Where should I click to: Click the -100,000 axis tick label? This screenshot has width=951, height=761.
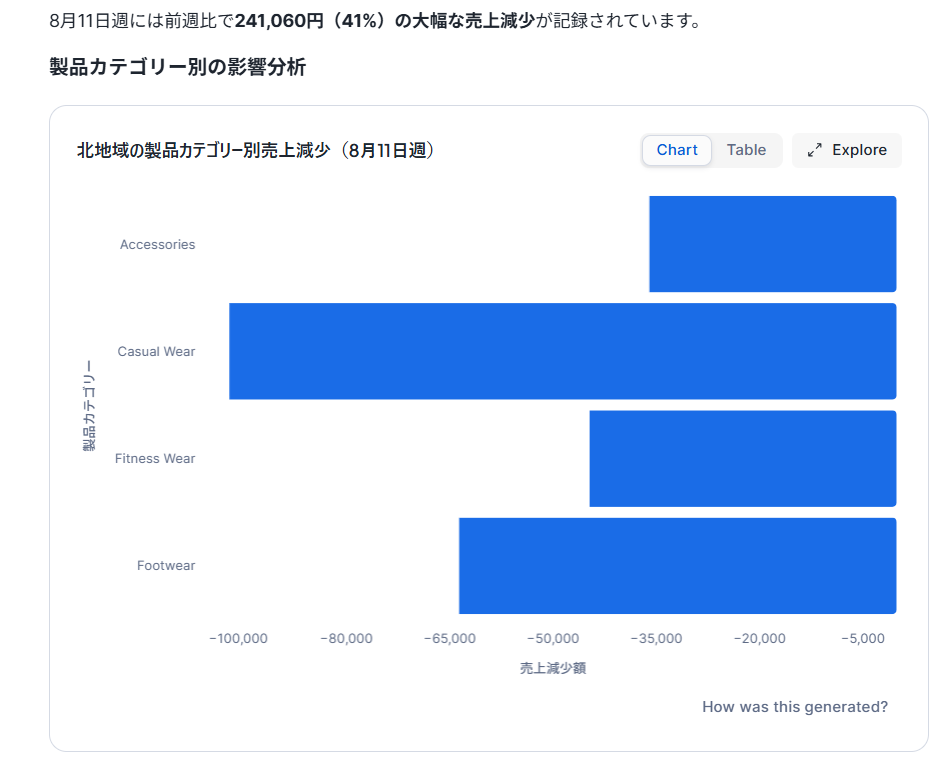238,639
